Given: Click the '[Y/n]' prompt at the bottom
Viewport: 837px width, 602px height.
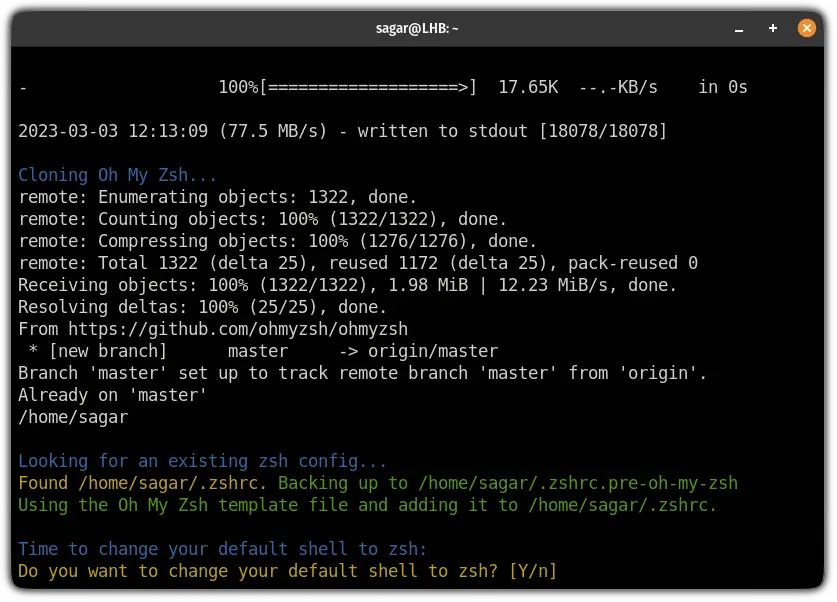Looking at the screenshot, I should point(533,571).
